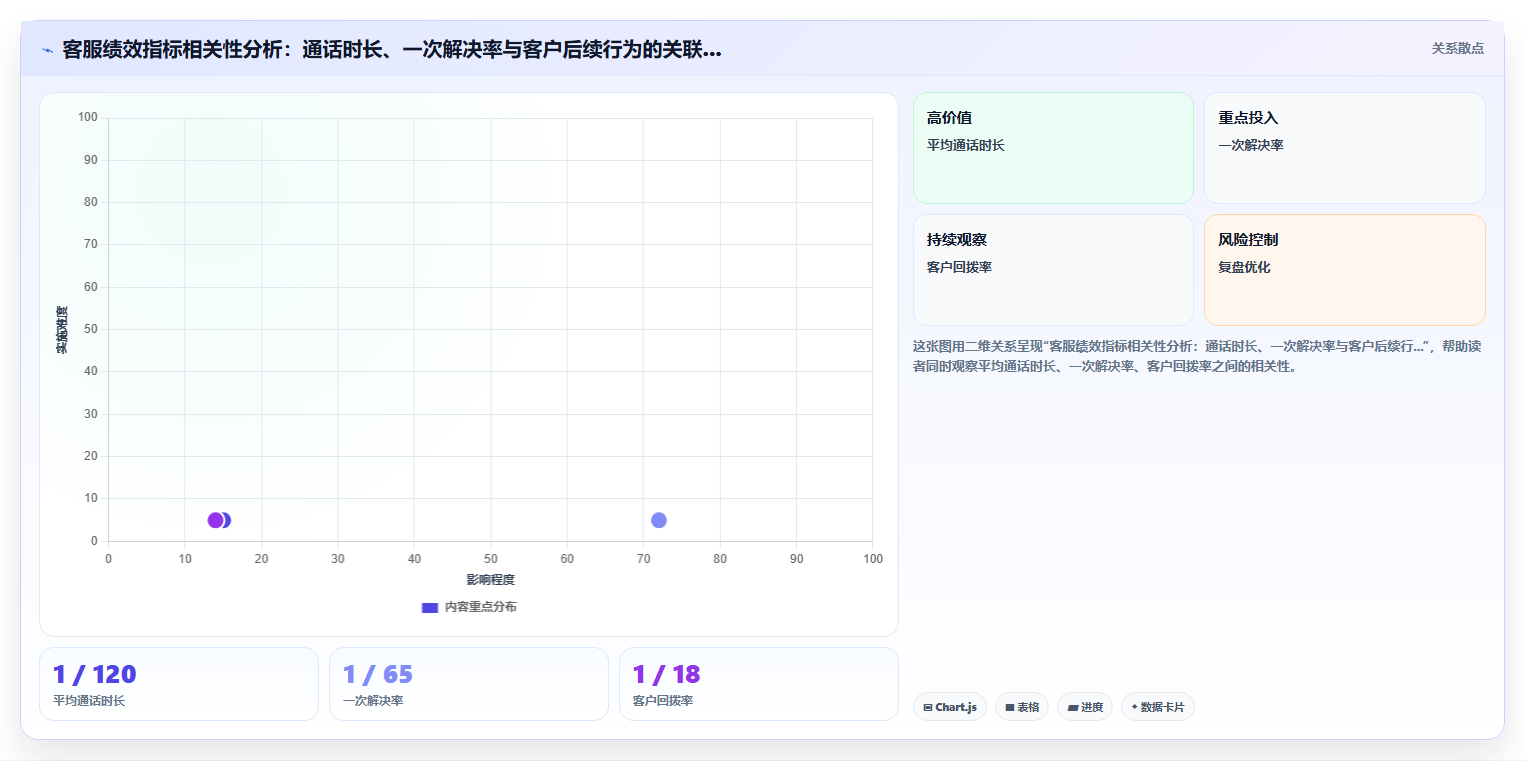
Task: Open the 高价值 quadrant card
Action: (x=1053, y=148)
